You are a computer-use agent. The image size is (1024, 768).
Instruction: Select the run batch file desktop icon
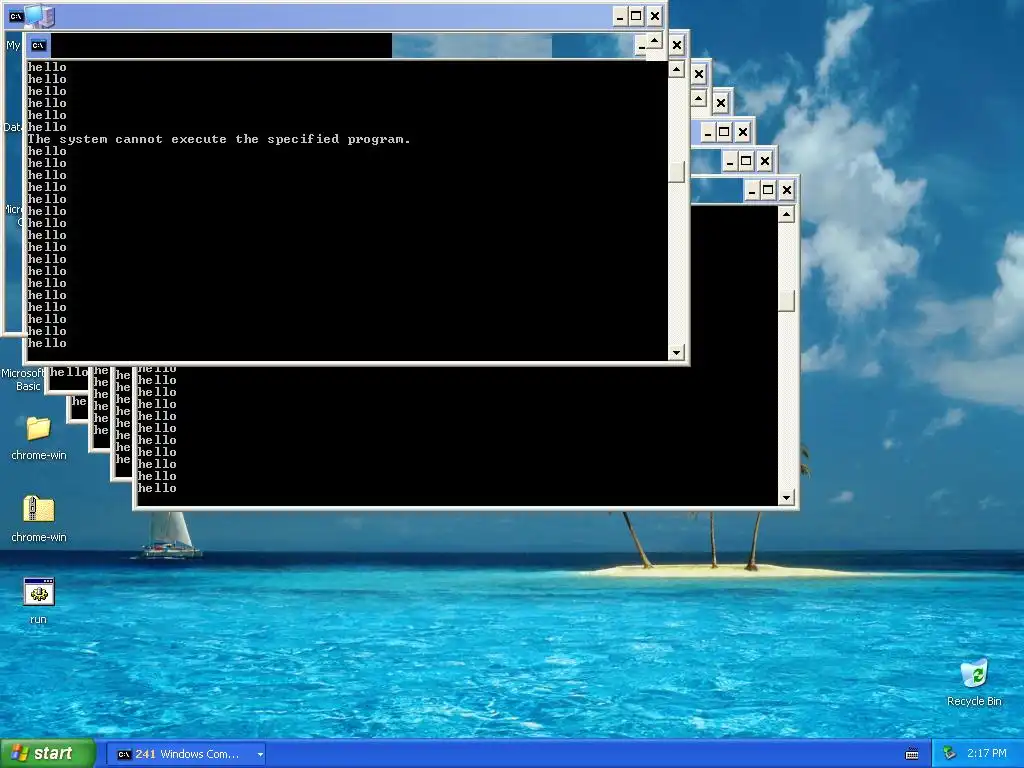pyautogui.click(x=39, y=600)
